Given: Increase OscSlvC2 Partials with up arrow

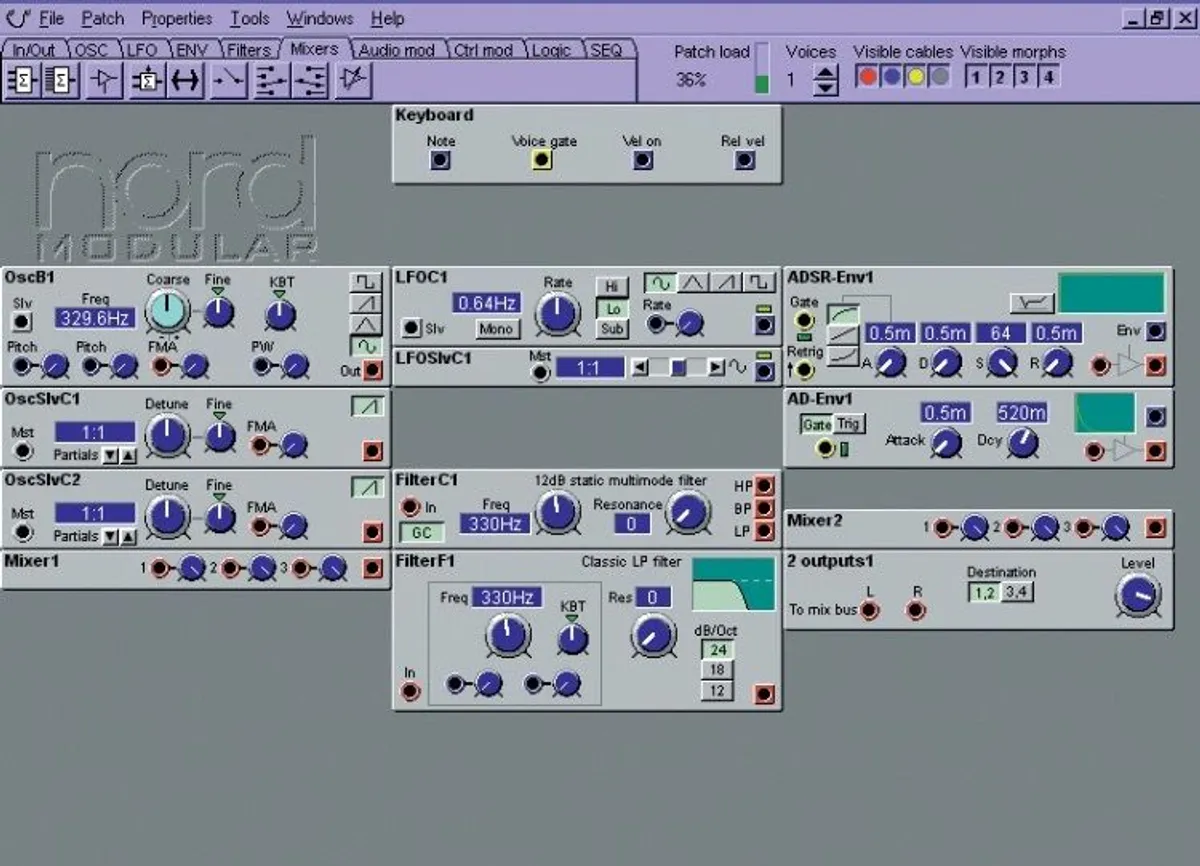Looking at the screenshot, I should point(127,537).
